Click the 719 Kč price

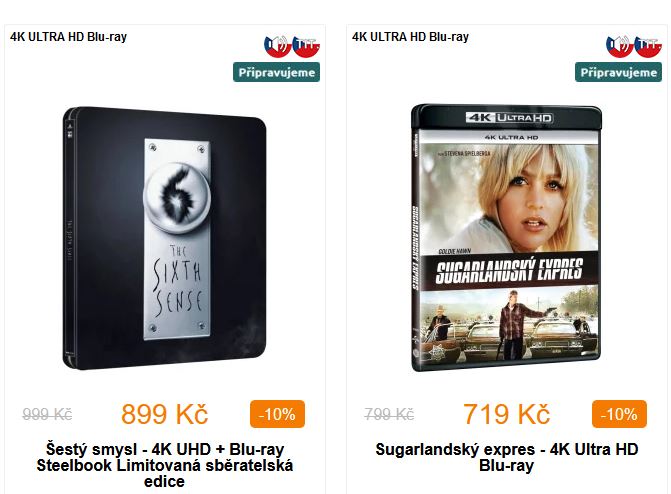coord(506,414)
